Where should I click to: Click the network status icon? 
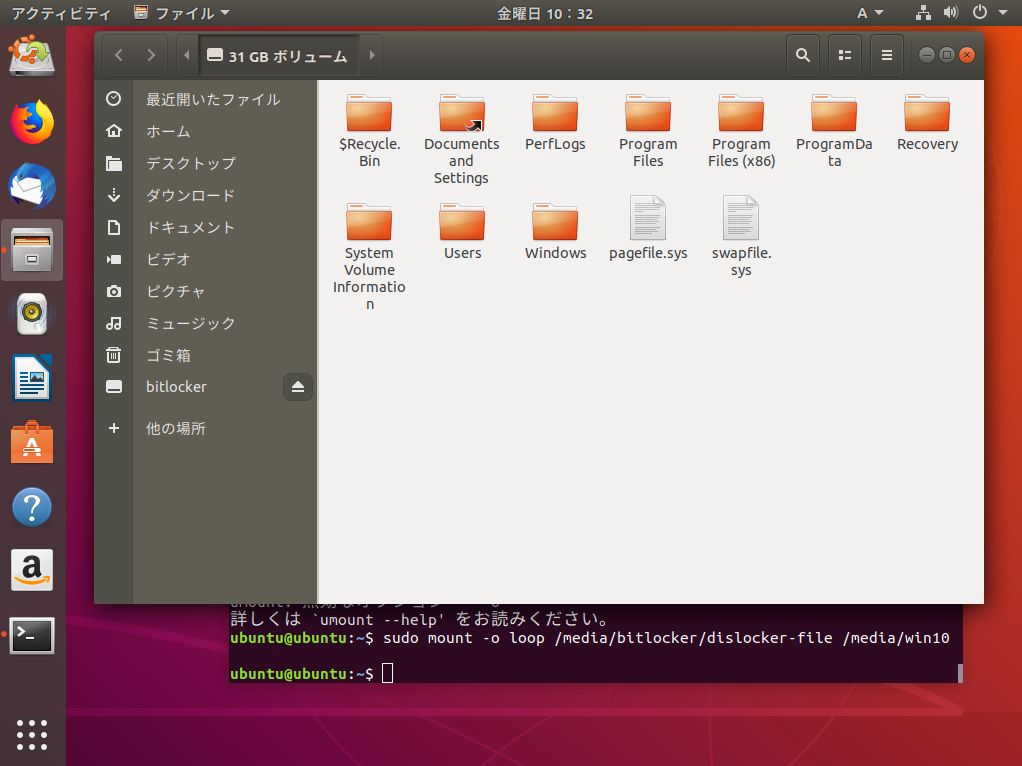923,13
